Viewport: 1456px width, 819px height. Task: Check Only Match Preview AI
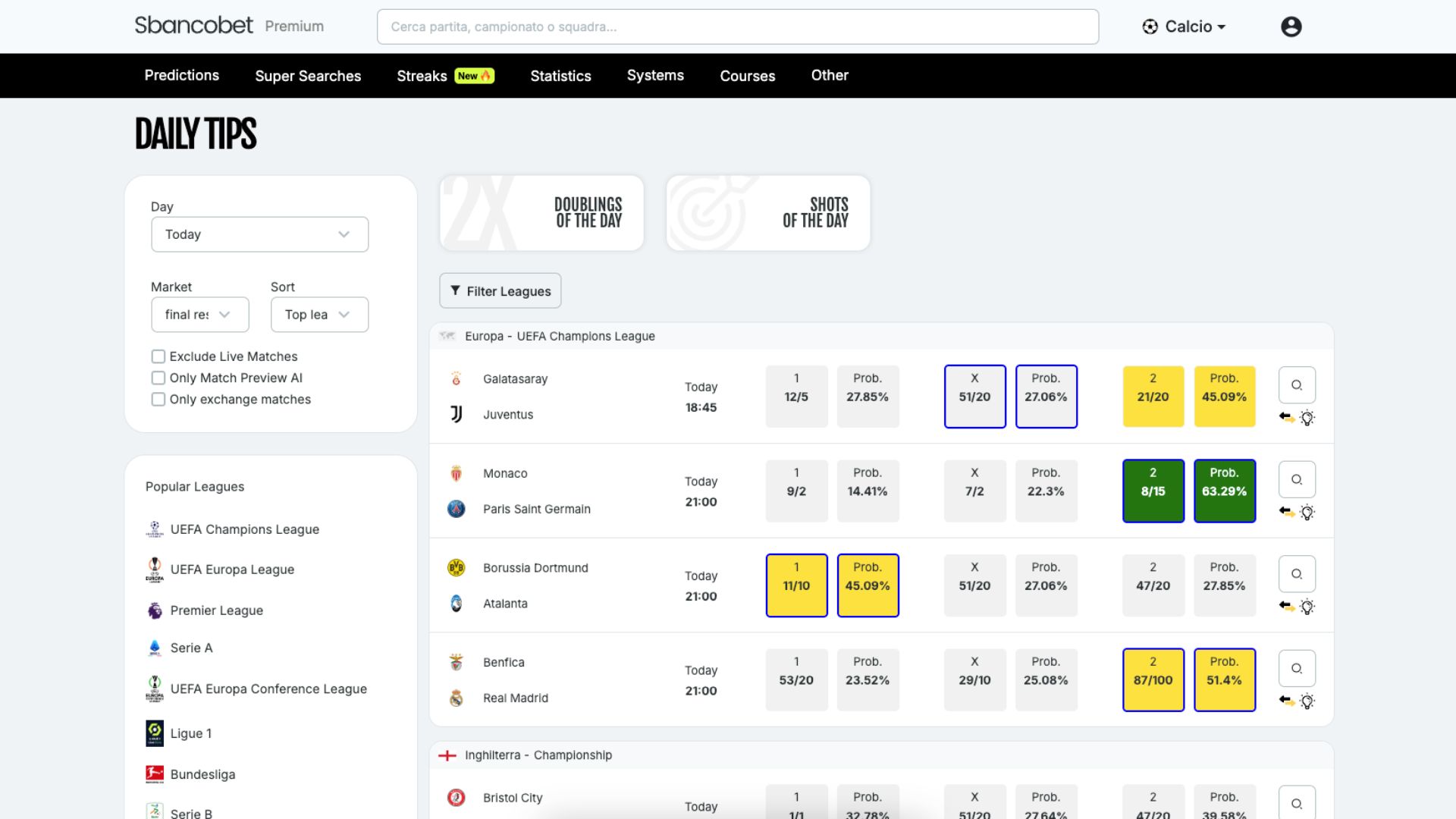click(158, 378)
